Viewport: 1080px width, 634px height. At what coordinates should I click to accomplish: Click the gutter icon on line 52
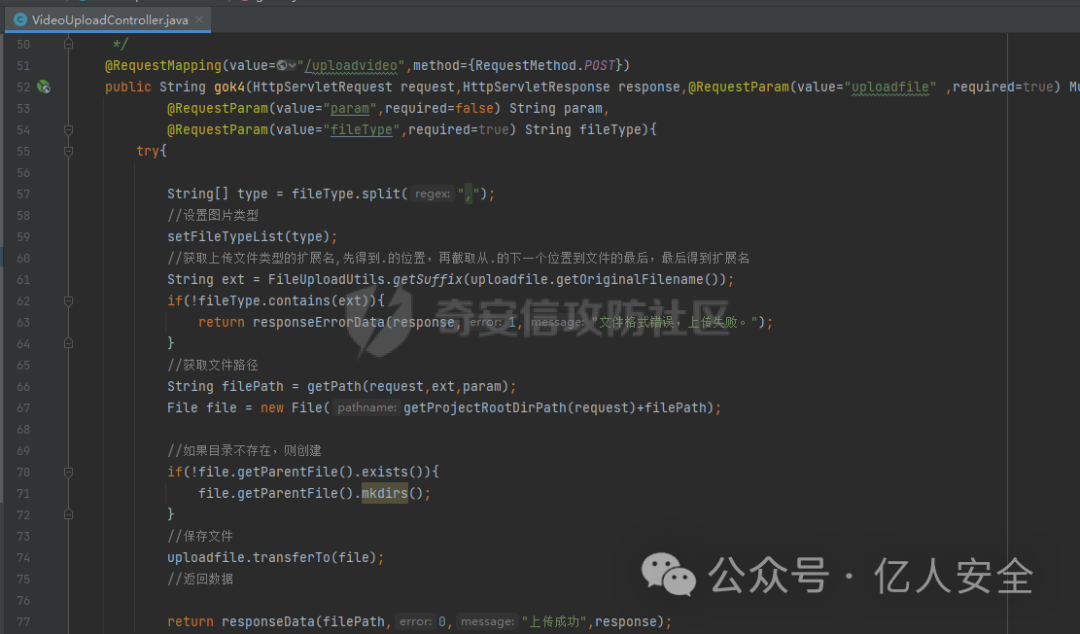point(43,87)
